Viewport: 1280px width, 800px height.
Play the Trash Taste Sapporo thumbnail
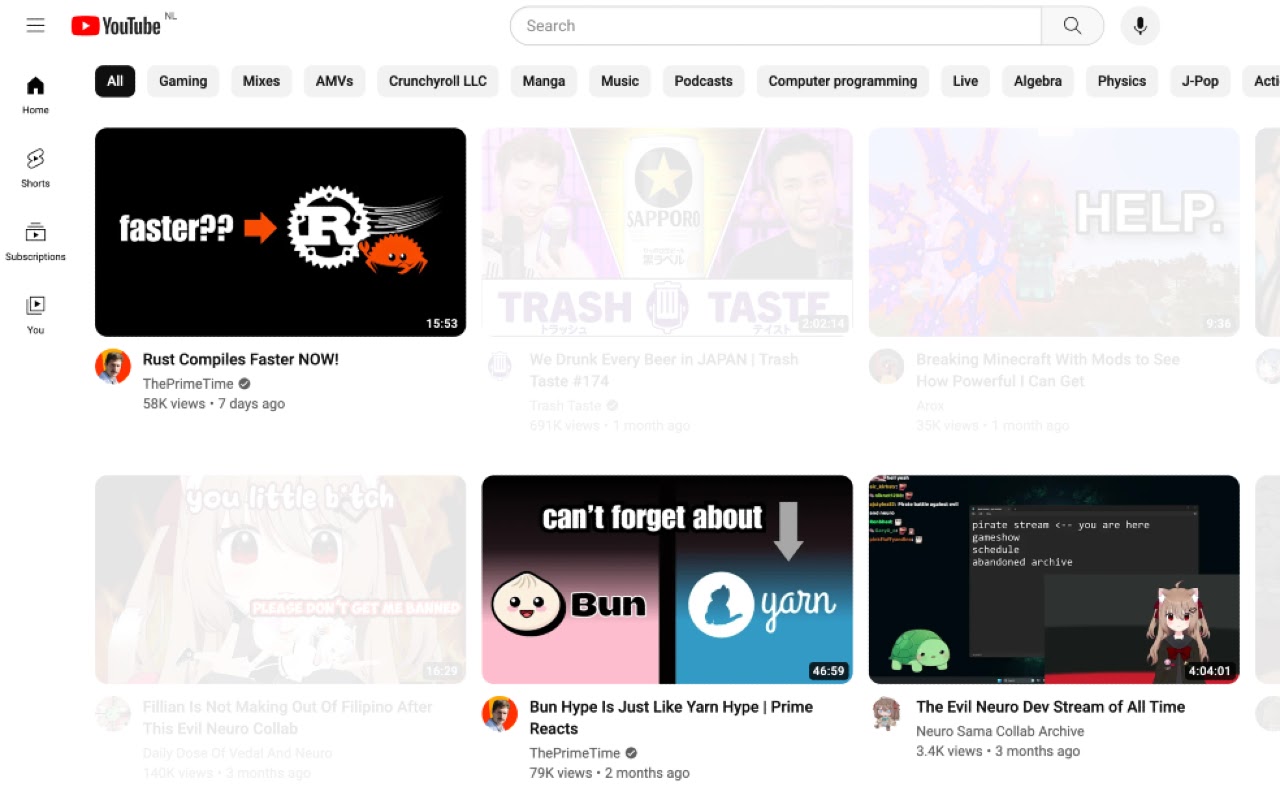[667, 232]
